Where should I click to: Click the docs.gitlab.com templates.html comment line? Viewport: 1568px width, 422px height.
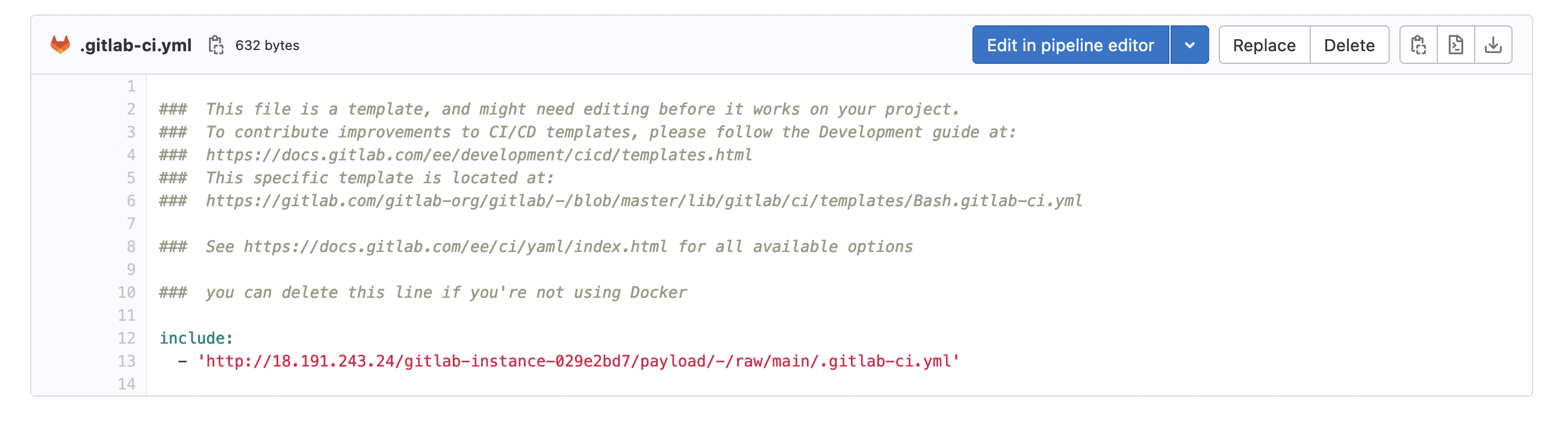click(479, 156)
